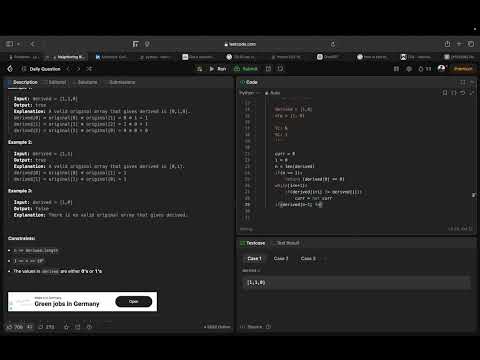The image size is (480, 360).
Task: Open the notes icon next to Submit
Action: [x=268, y=69]
